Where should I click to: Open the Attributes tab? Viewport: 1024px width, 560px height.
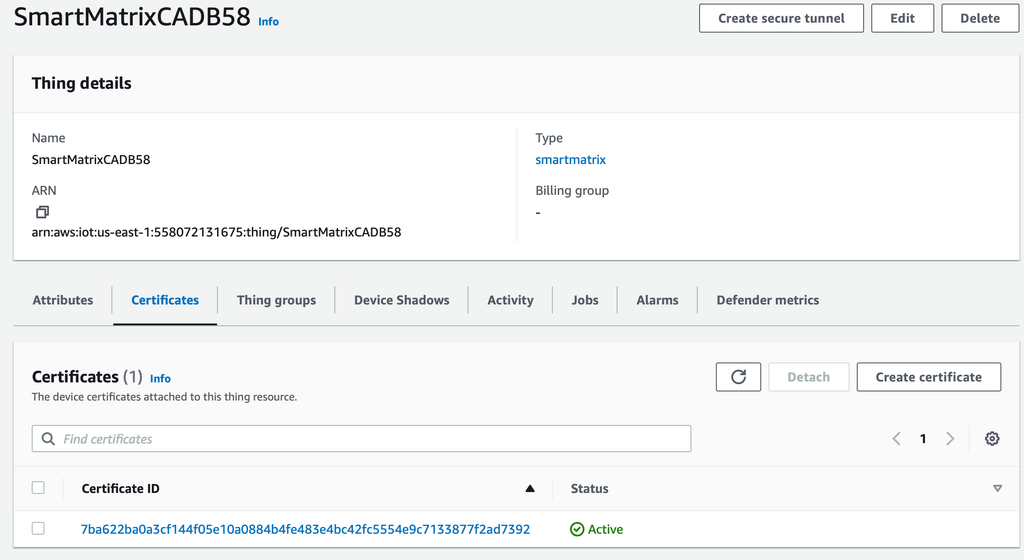[x=63, y=300]
